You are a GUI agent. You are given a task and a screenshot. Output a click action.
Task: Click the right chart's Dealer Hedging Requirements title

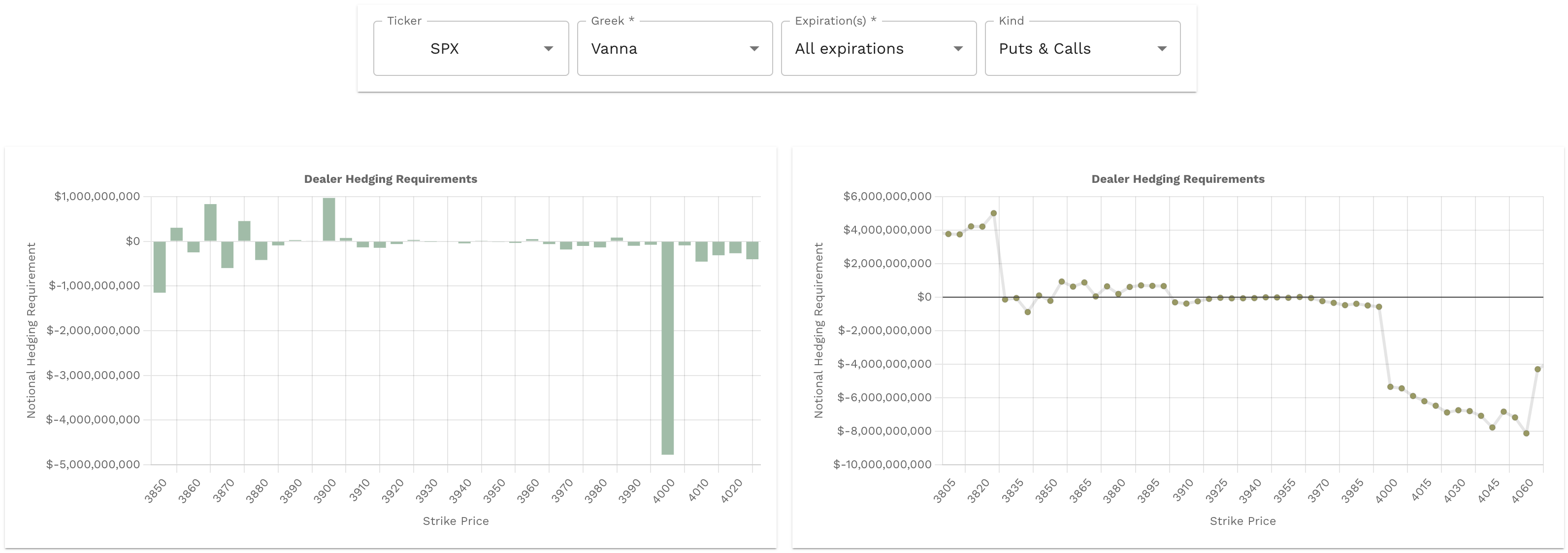click(1178, 179)
